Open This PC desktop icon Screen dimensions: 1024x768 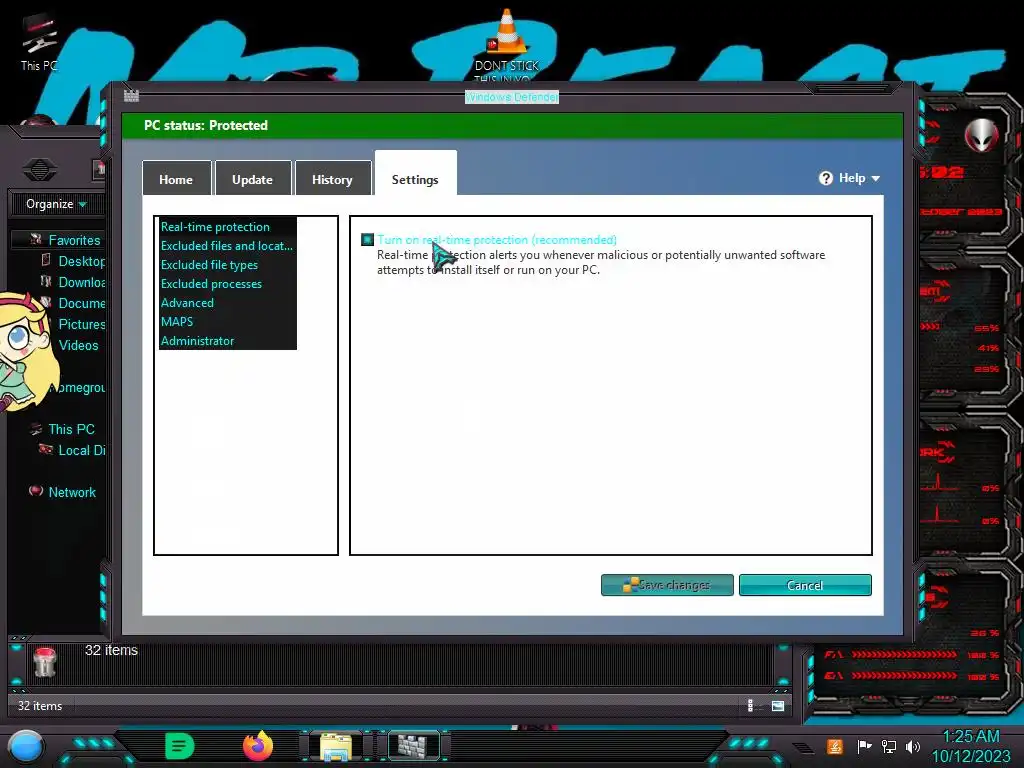pyautogui.click(x=39, y=43)
